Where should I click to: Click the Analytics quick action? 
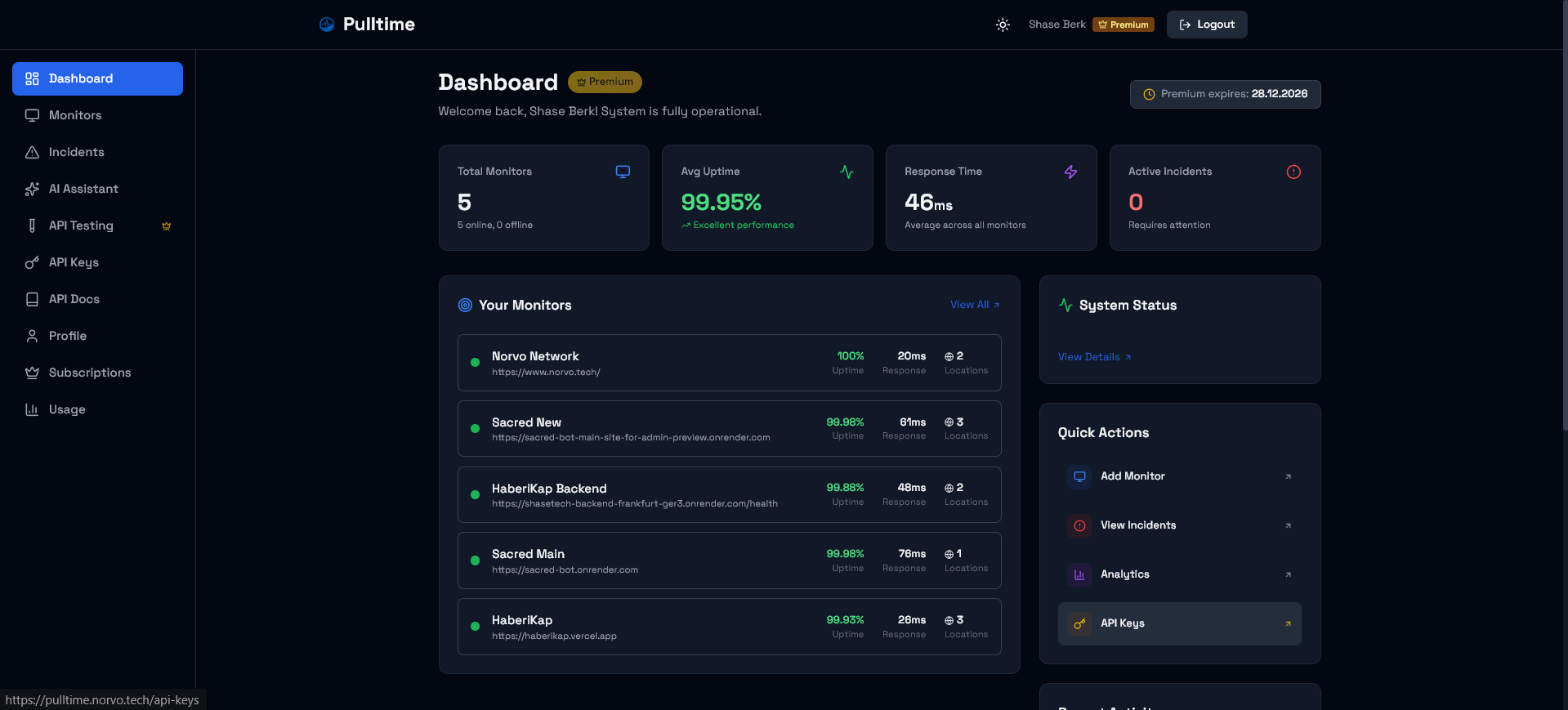[1179, 574]
